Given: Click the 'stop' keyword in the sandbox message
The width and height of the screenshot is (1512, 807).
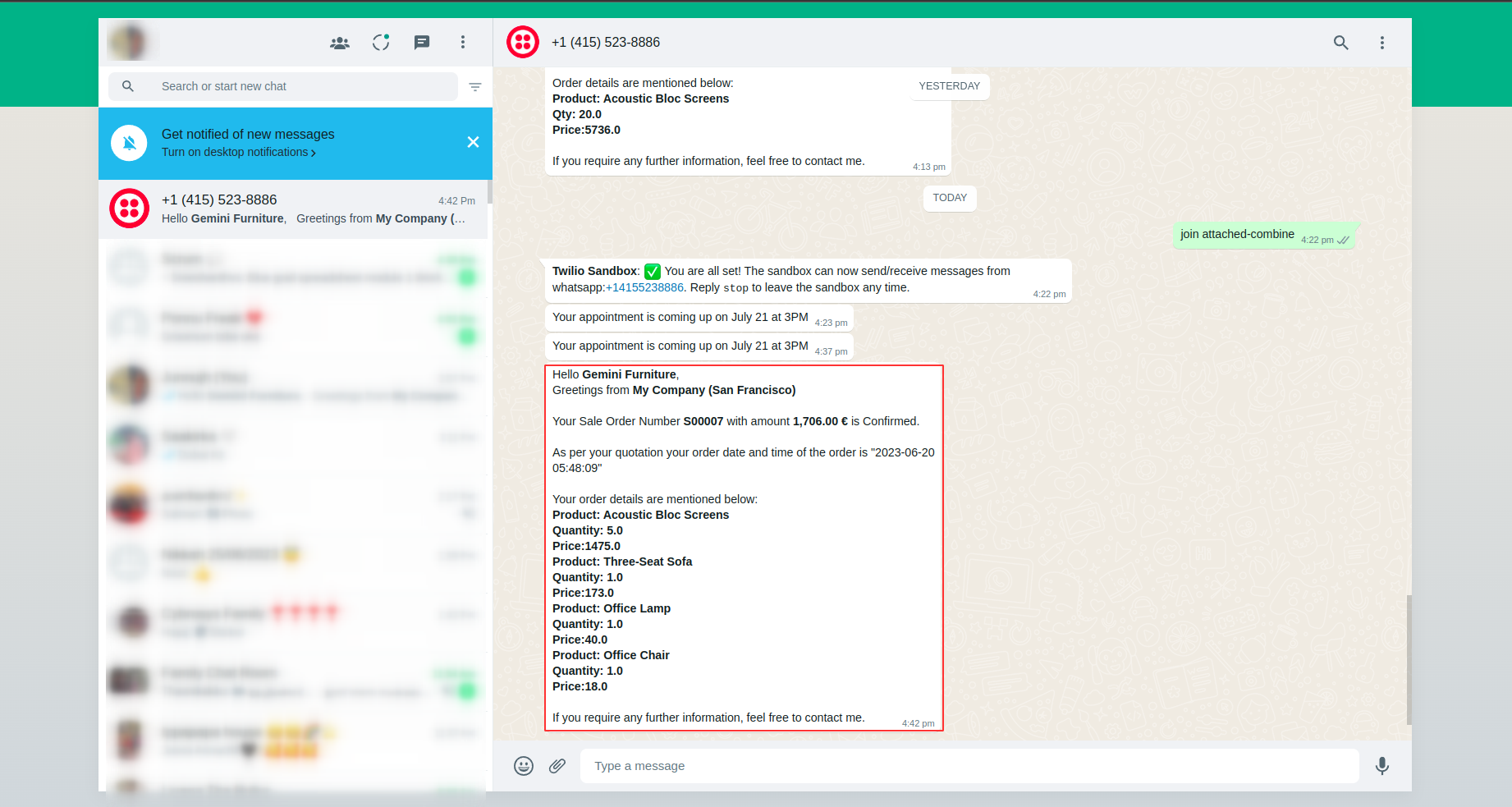Looking at the screenshot, I should click(735, 288).
